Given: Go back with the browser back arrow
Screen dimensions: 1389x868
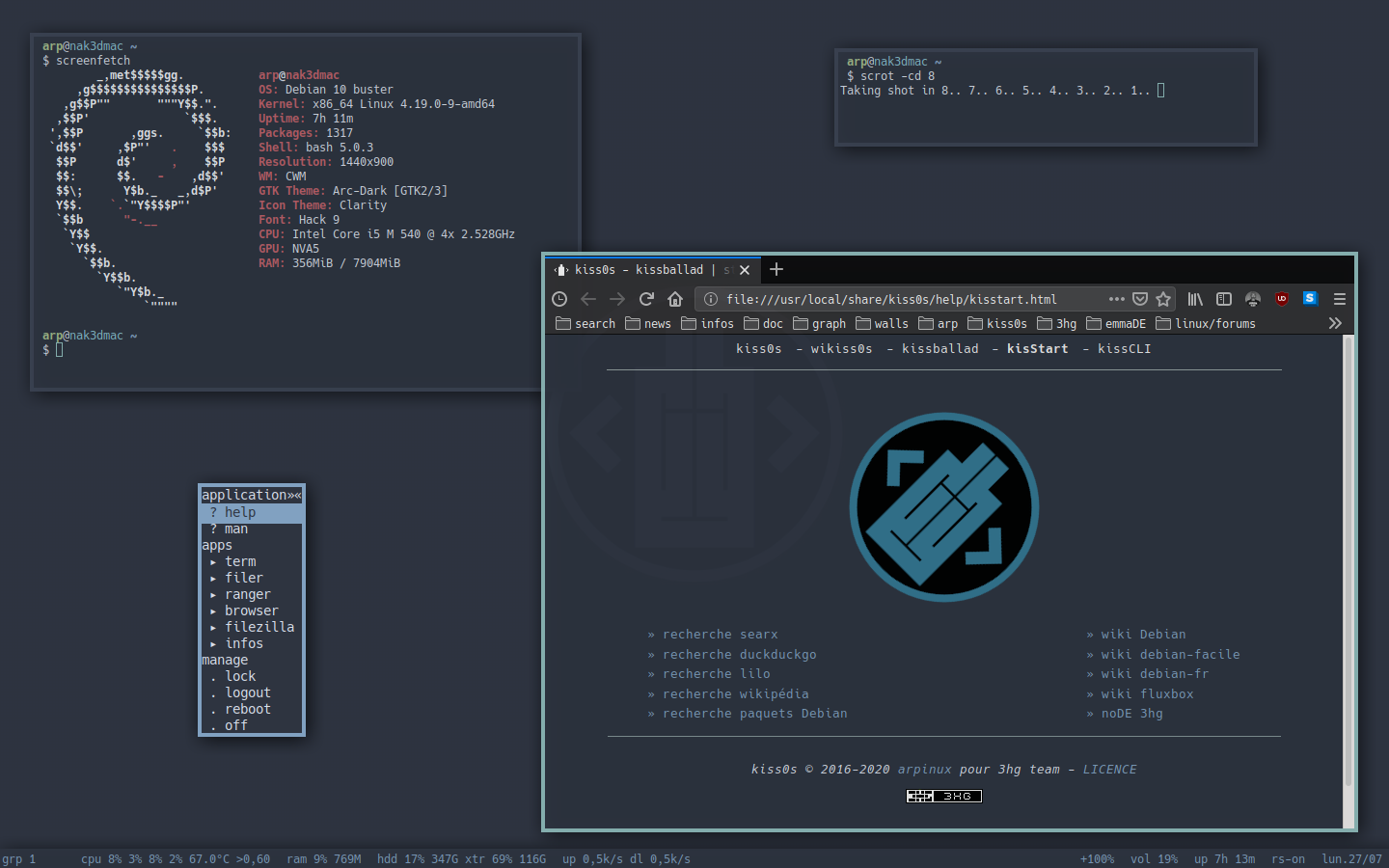Looking at the screenshot, I should 588,299.
